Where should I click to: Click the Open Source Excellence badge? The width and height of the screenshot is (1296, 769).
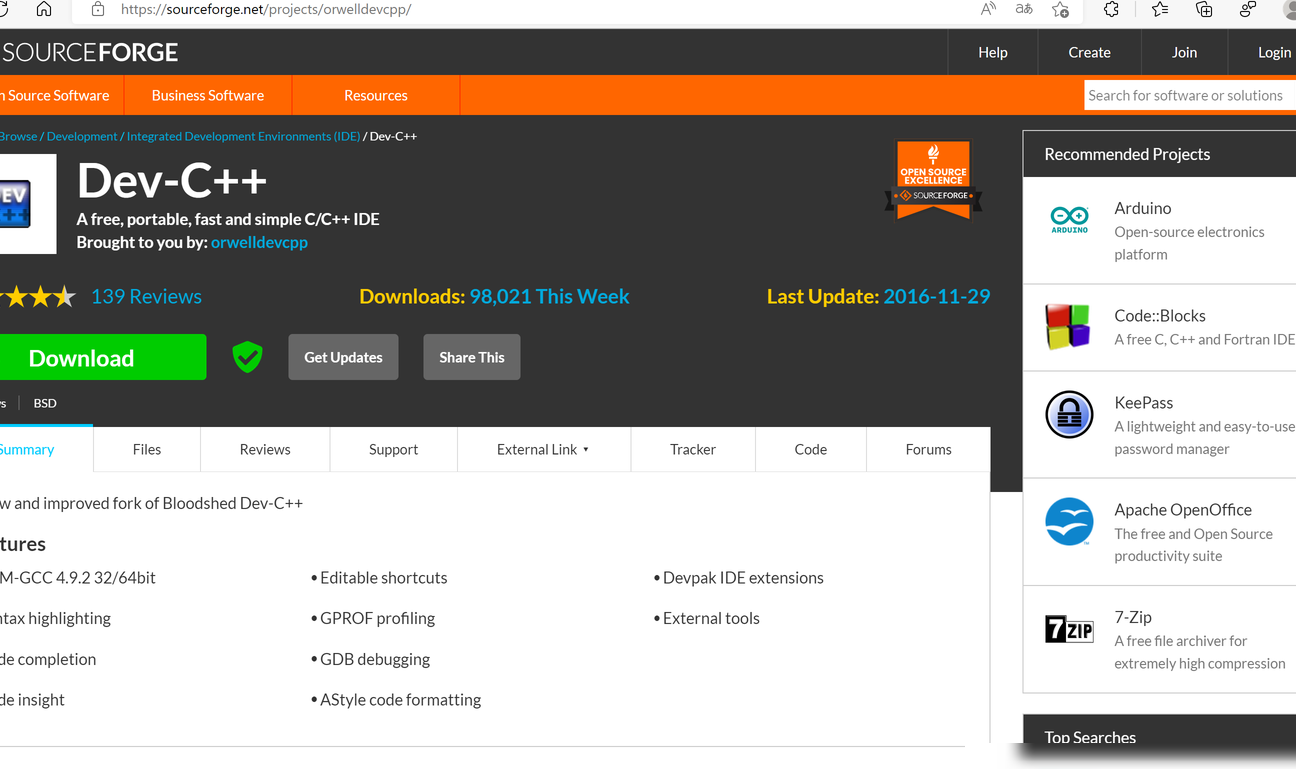933,179
